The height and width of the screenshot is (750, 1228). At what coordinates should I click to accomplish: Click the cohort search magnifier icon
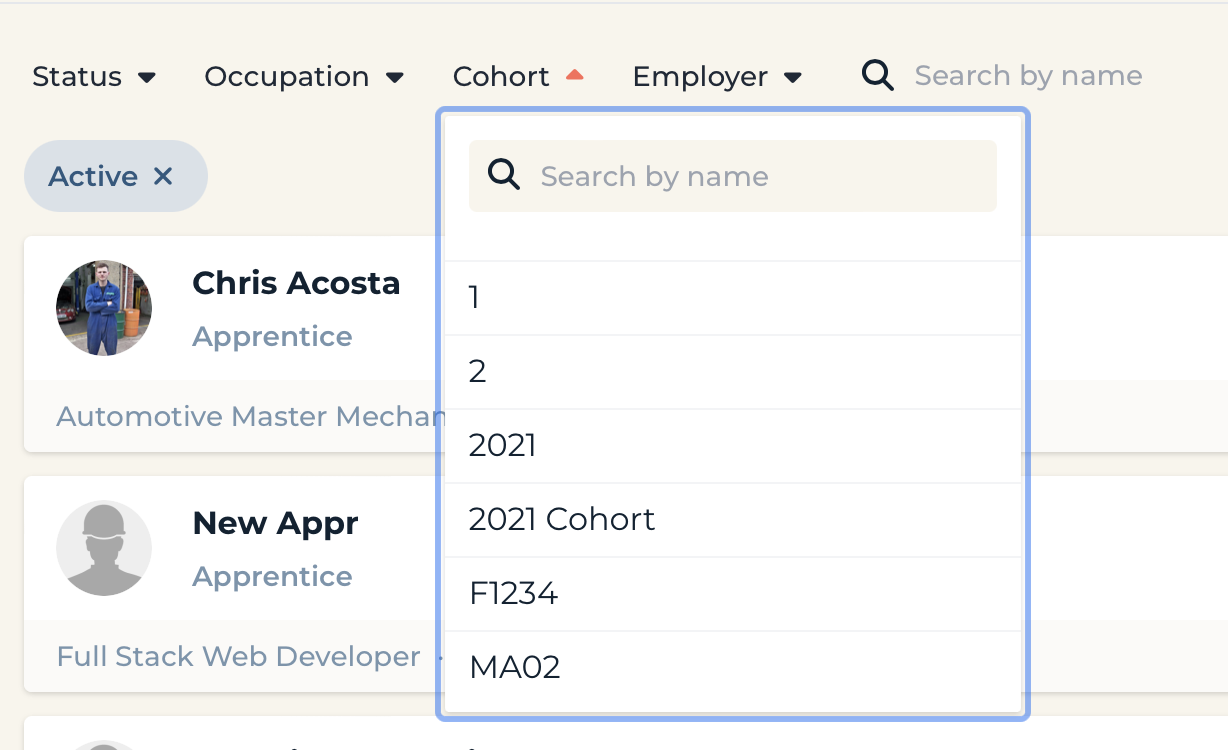click(504, 176)
